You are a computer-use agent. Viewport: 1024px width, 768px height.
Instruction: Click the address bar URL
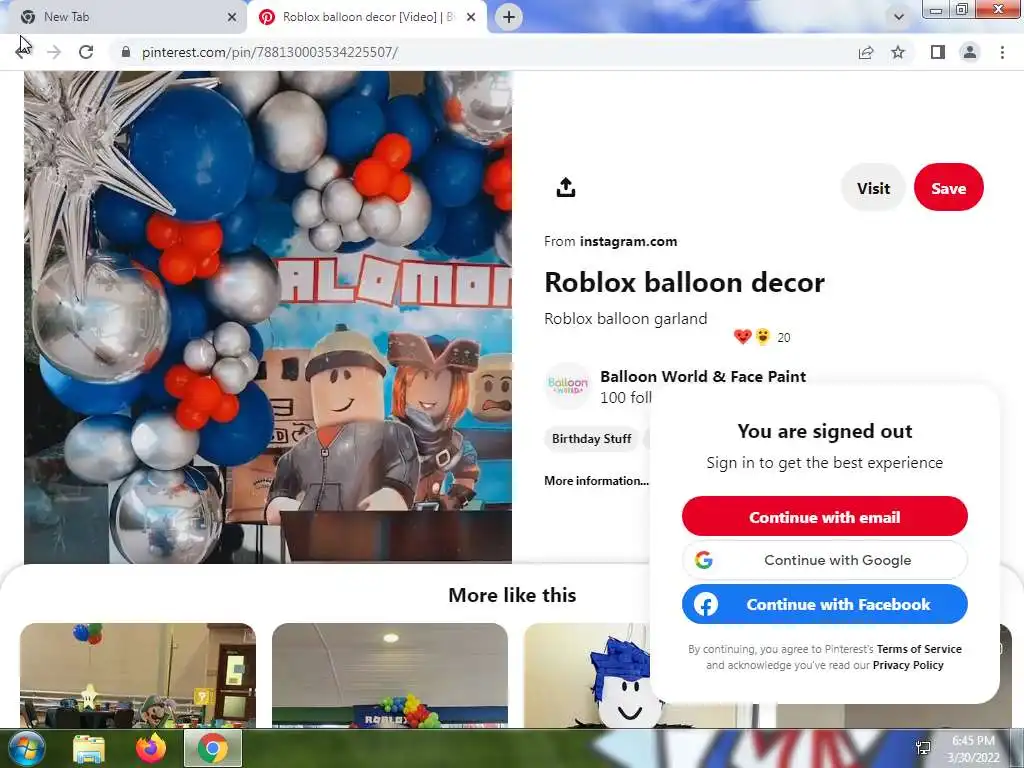[x=270, y=52]
